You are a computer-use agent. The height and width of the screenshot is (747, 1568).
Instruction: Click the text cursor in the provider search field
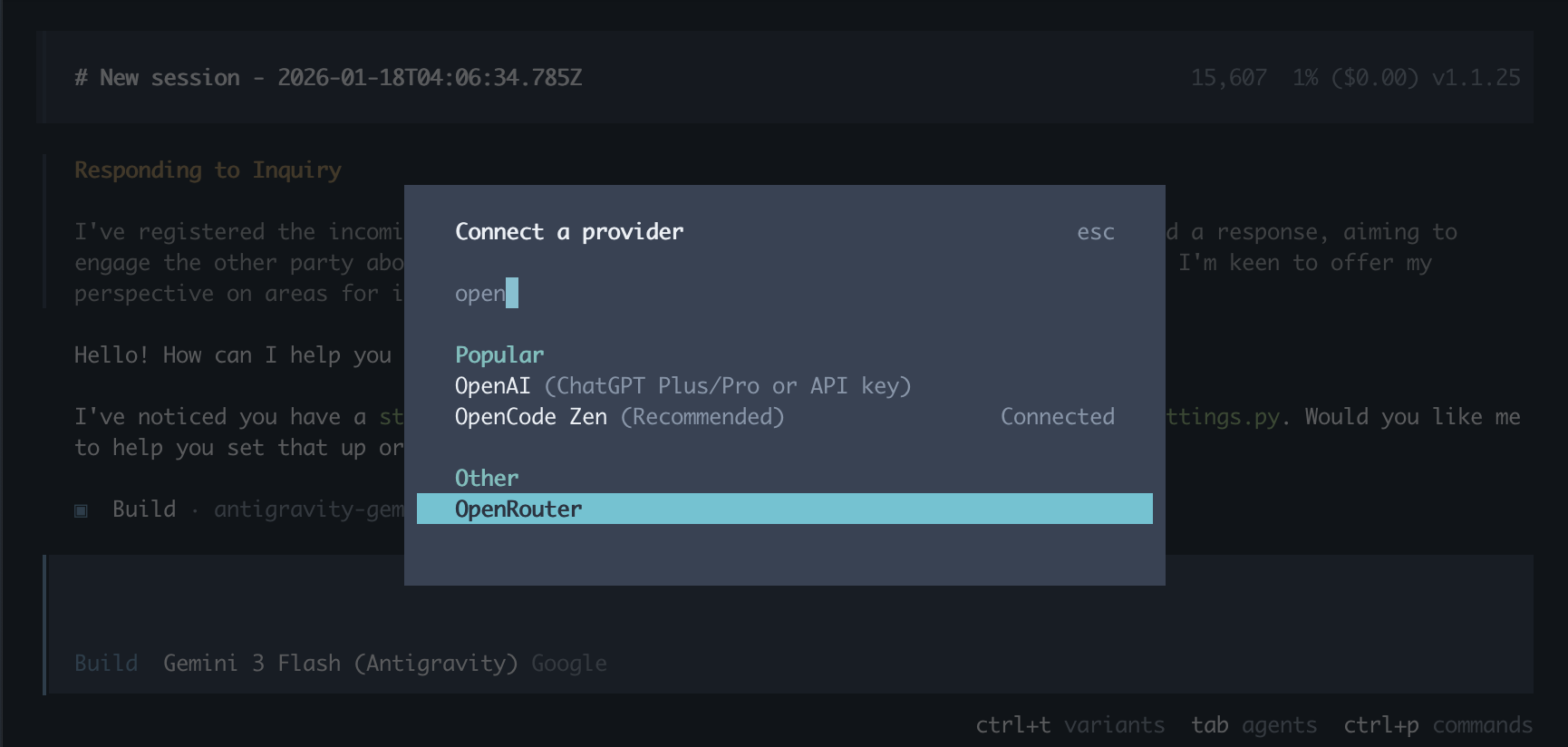[x=513, y=293]
